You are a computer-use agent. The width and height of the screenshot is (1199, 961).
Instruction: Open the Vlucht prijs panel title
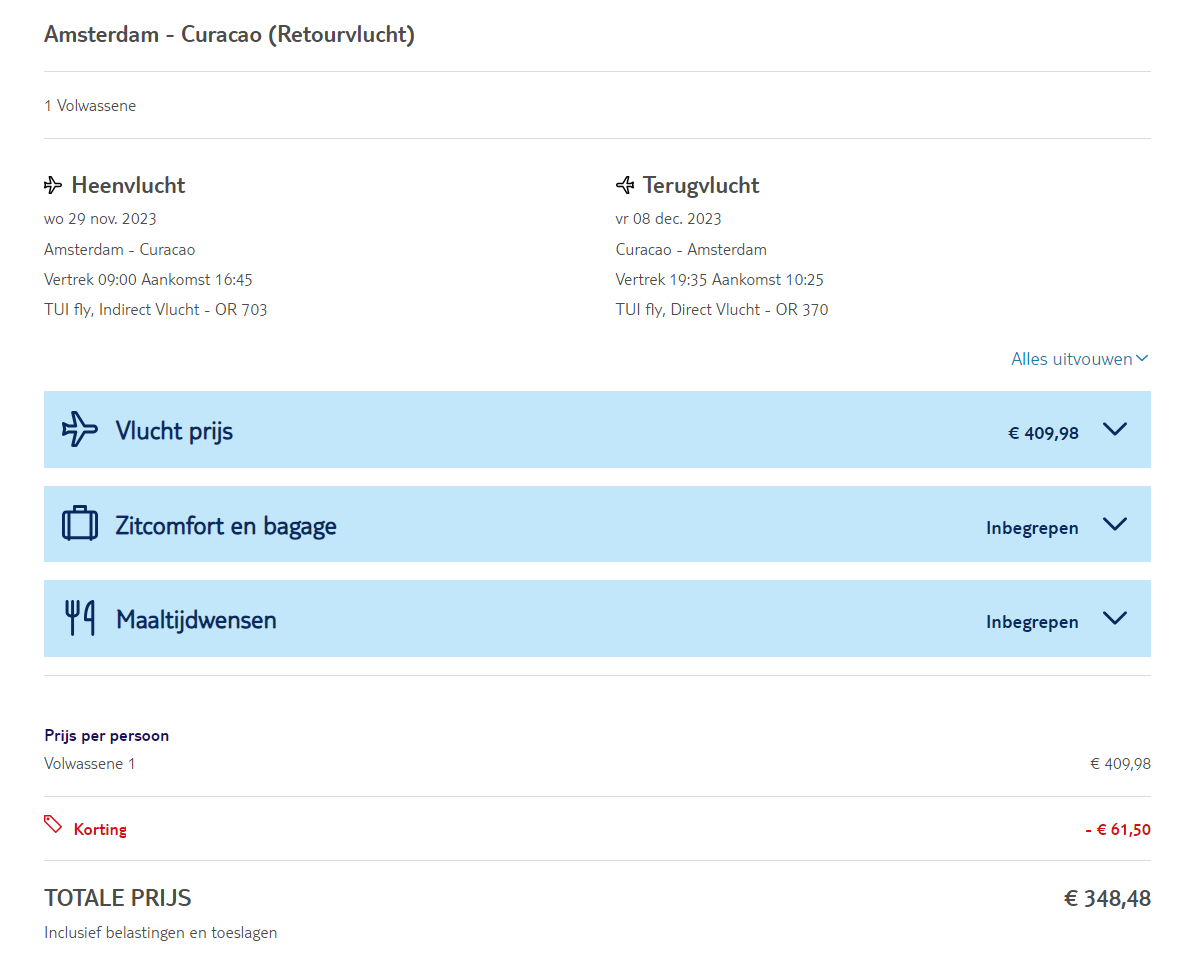pos(174,431)
